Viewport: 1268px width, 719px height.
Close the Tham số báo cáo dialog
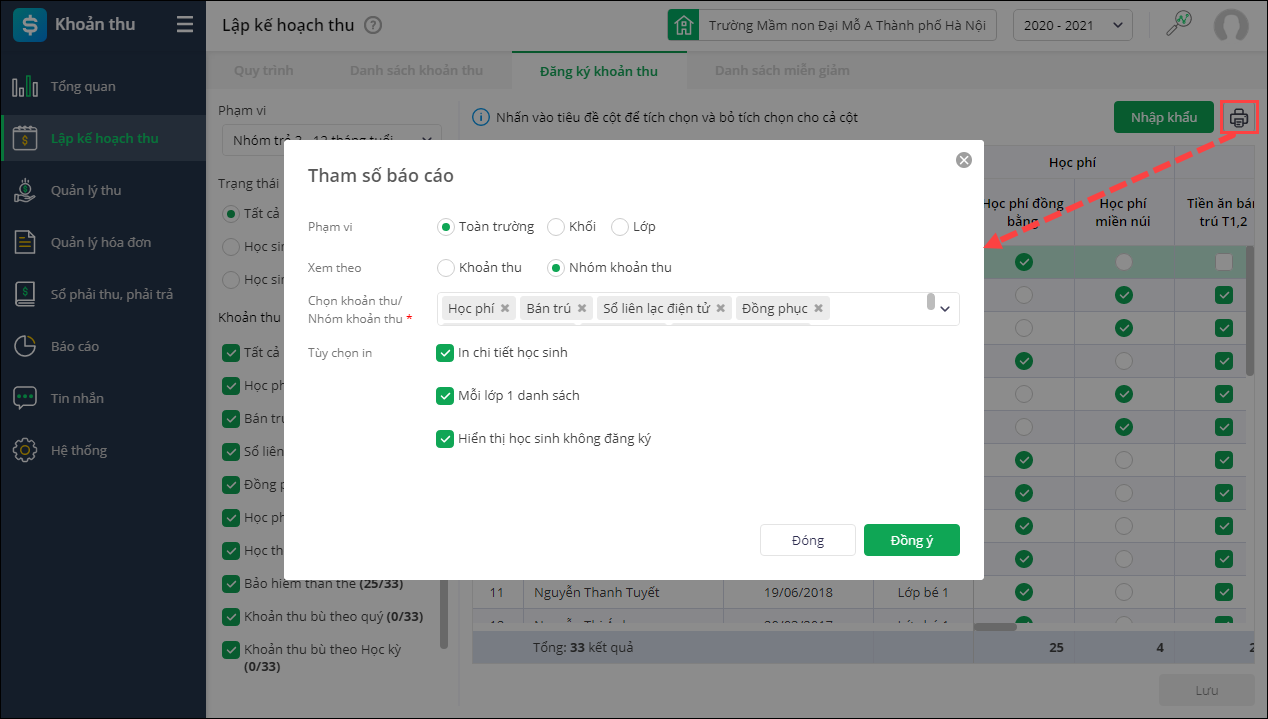(964, 160)
